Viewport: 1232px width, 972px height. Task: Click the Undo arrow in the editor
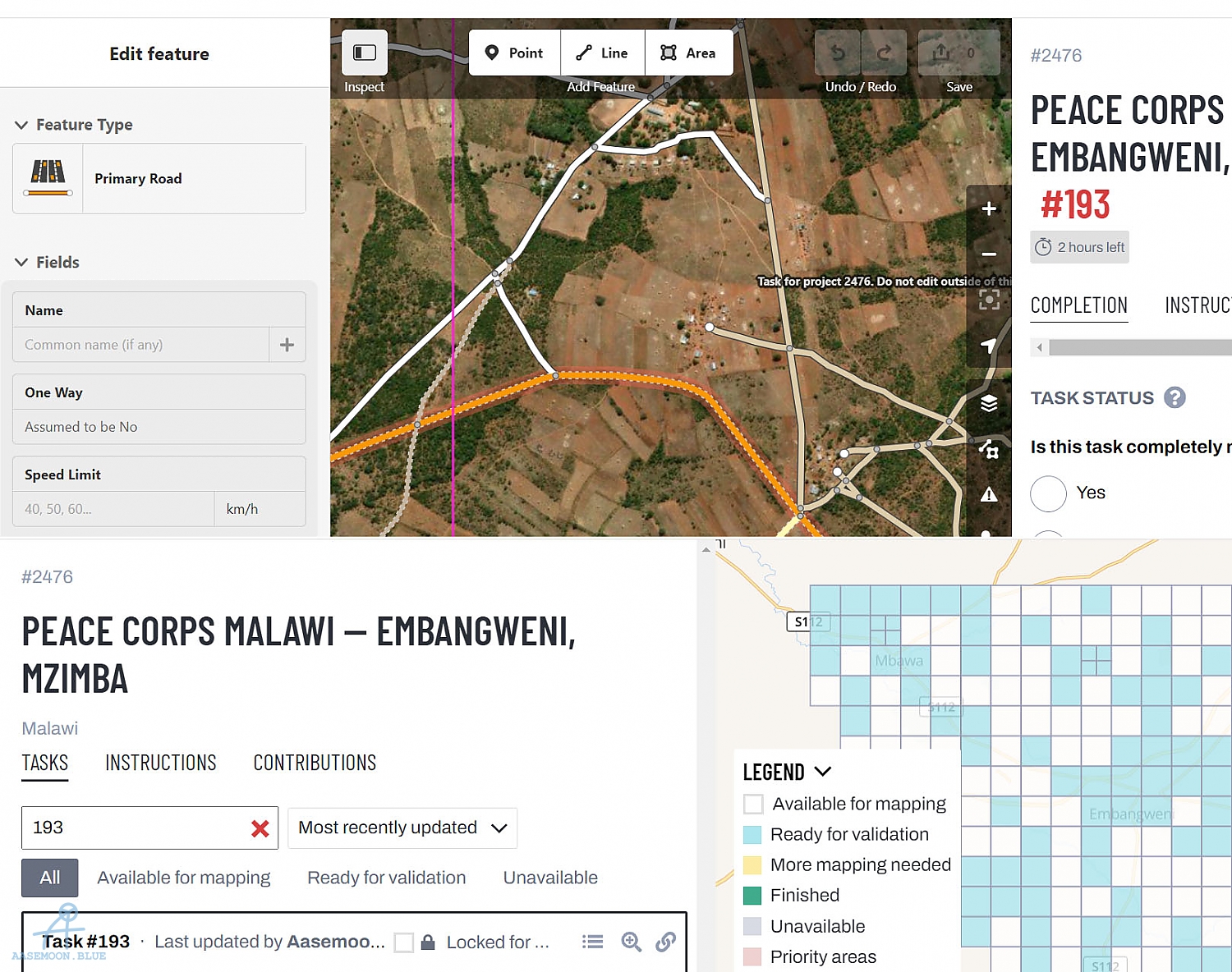tap(838, 53)
